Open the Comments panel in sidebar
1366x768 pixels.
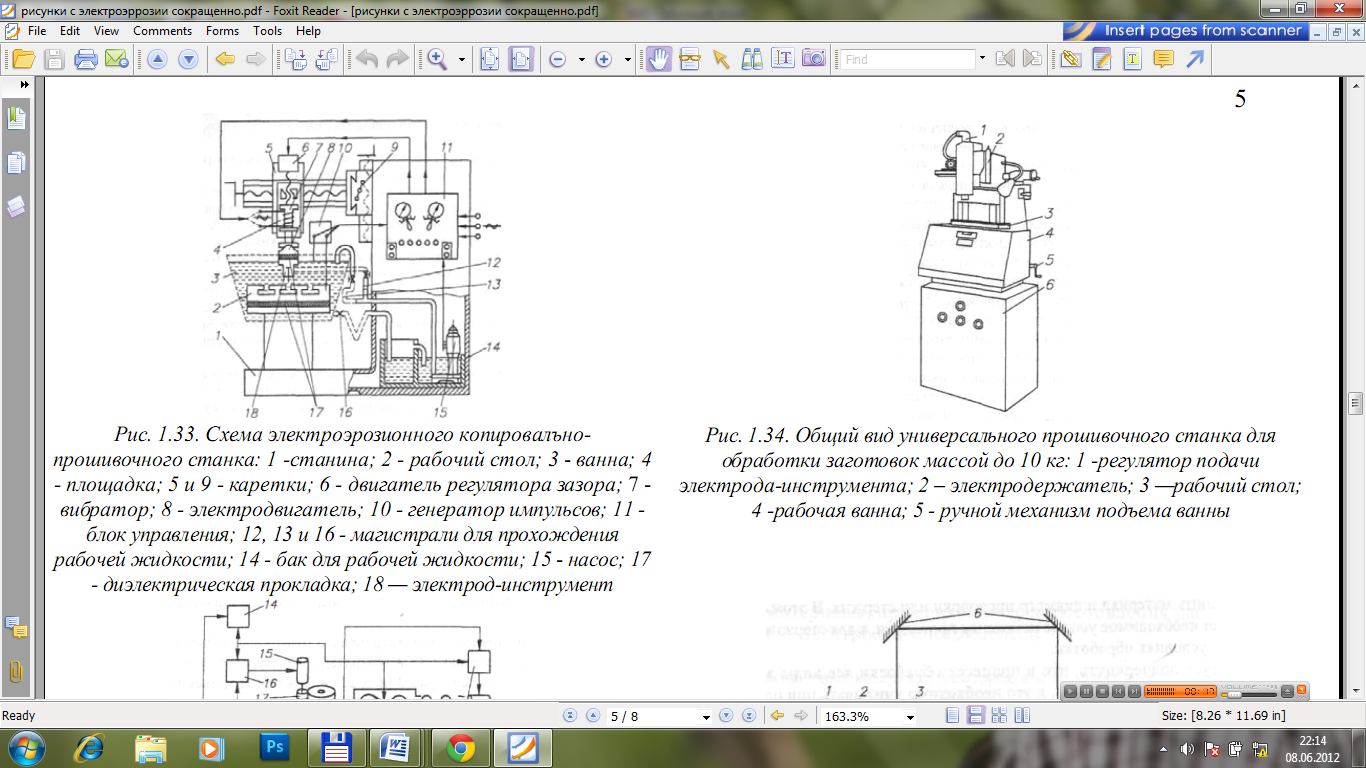(x=16, y=627)
